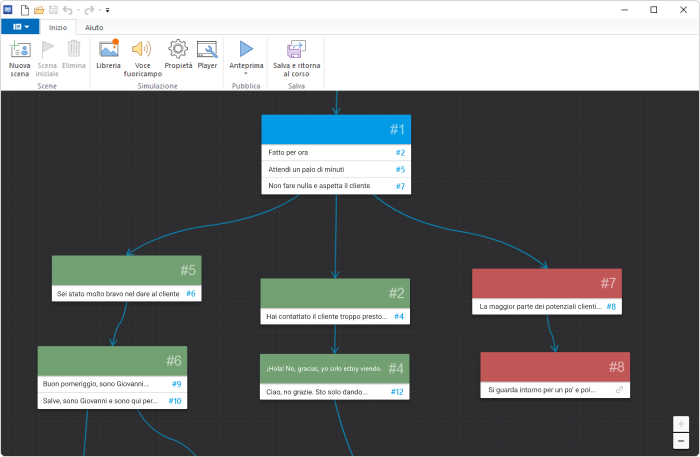Select scene #6 green header

(112, 361)
